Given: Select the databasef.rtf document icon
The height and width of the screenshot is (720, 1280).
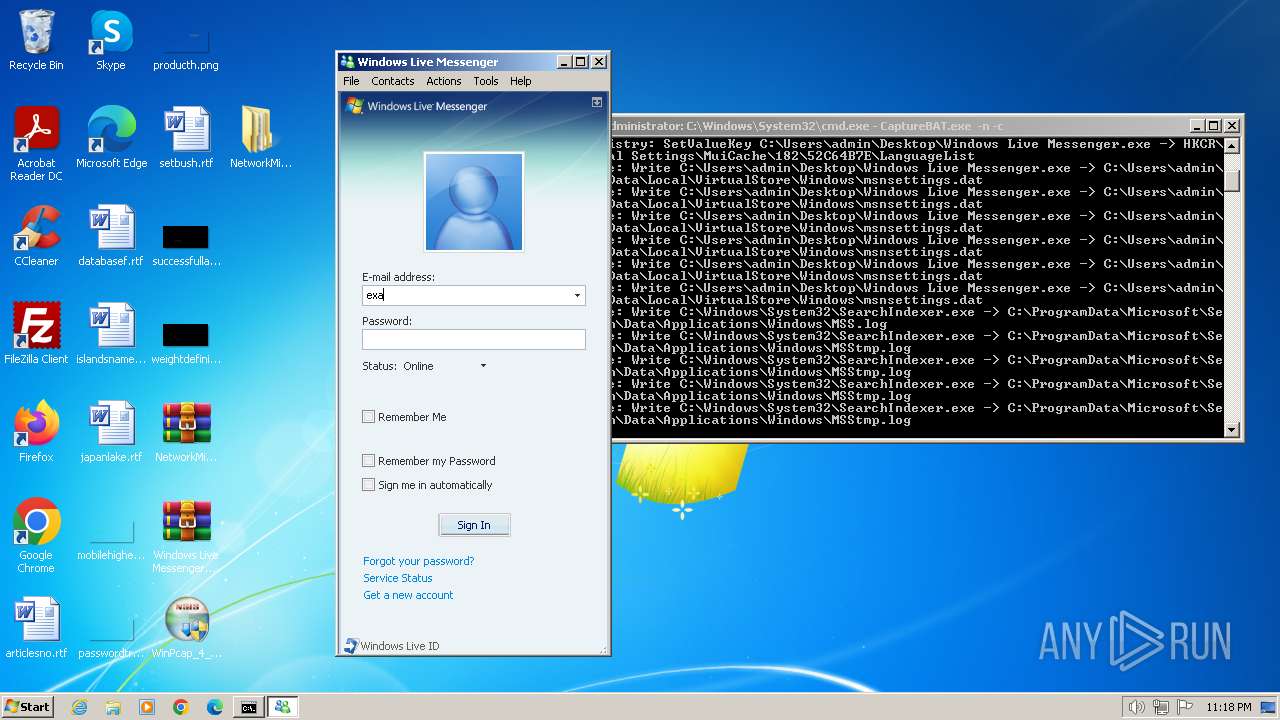Looking at the screenshot, I should click(x=111, y=236).
